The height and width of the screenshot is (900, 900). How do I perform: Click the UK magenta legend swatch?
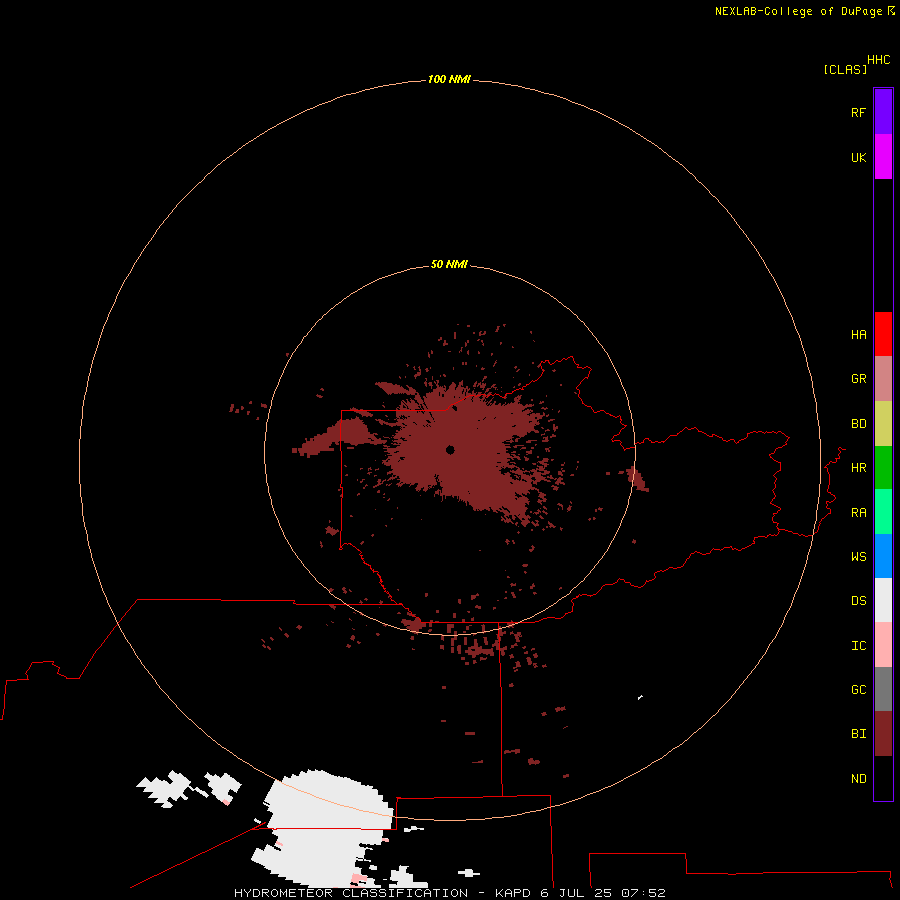pos(883,157)
